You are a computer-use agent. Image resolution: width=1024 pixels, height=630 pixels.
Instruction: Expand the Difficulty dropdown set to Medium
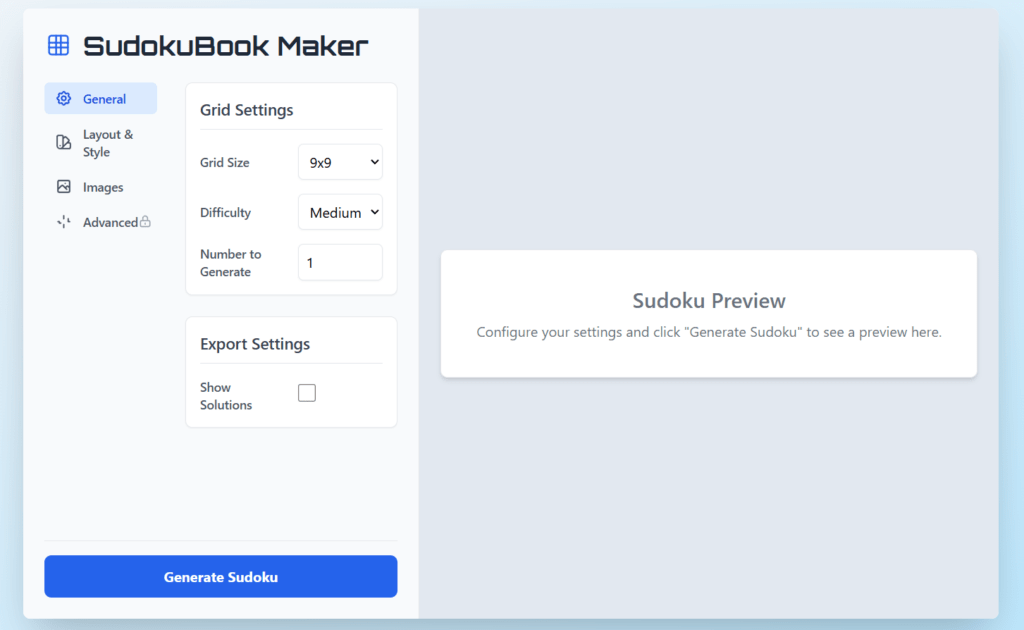pyautogui.click(x=340, y=212)
